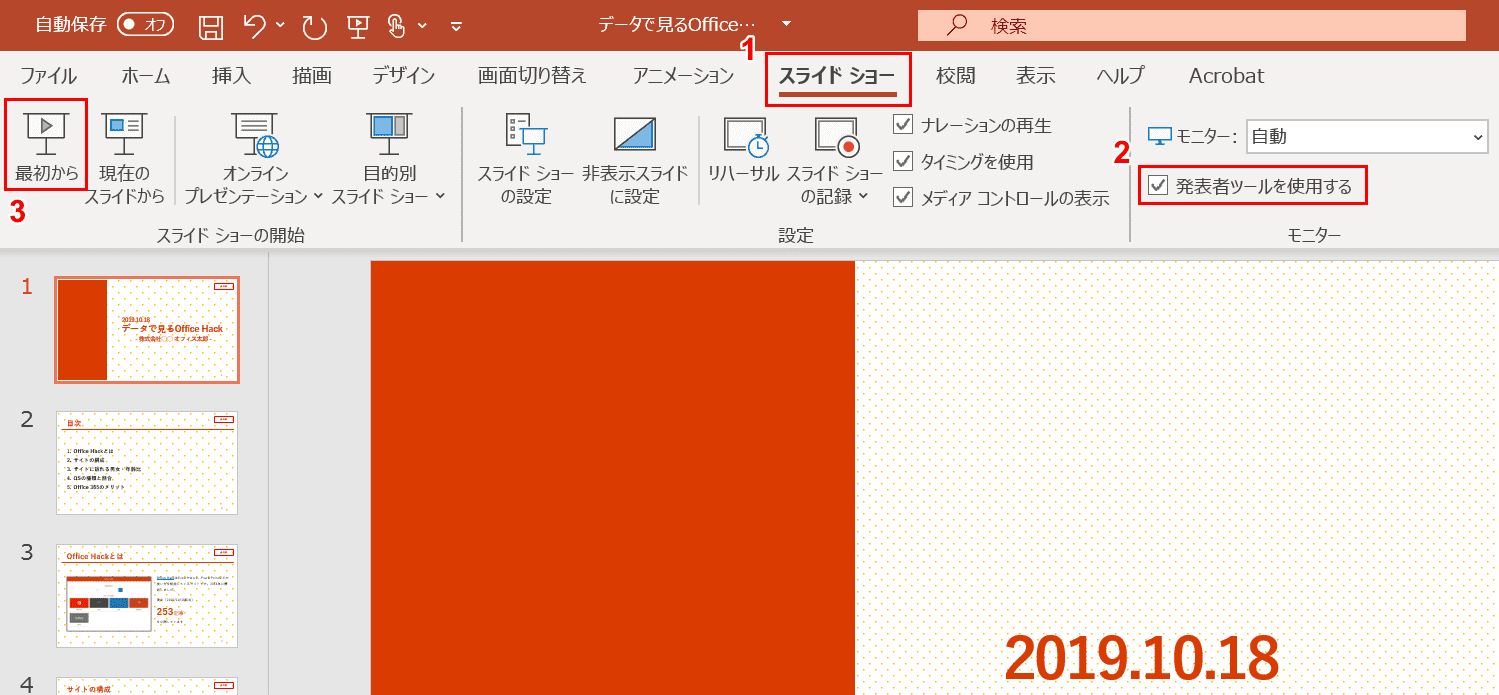Switch to the ホーム tab
Screen dimensions: 1499x695
pos(146,76)
